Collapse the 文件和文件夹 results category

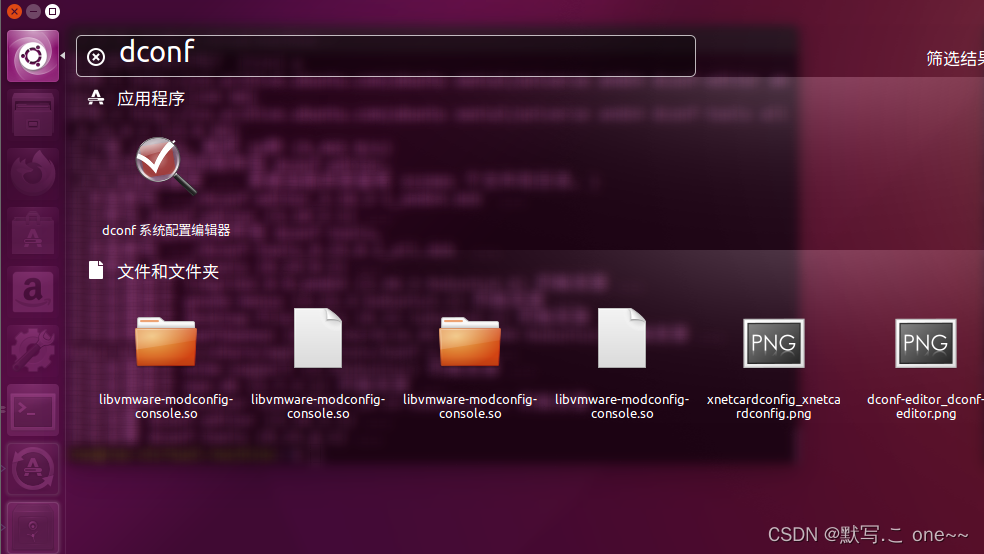pos(168,272)
